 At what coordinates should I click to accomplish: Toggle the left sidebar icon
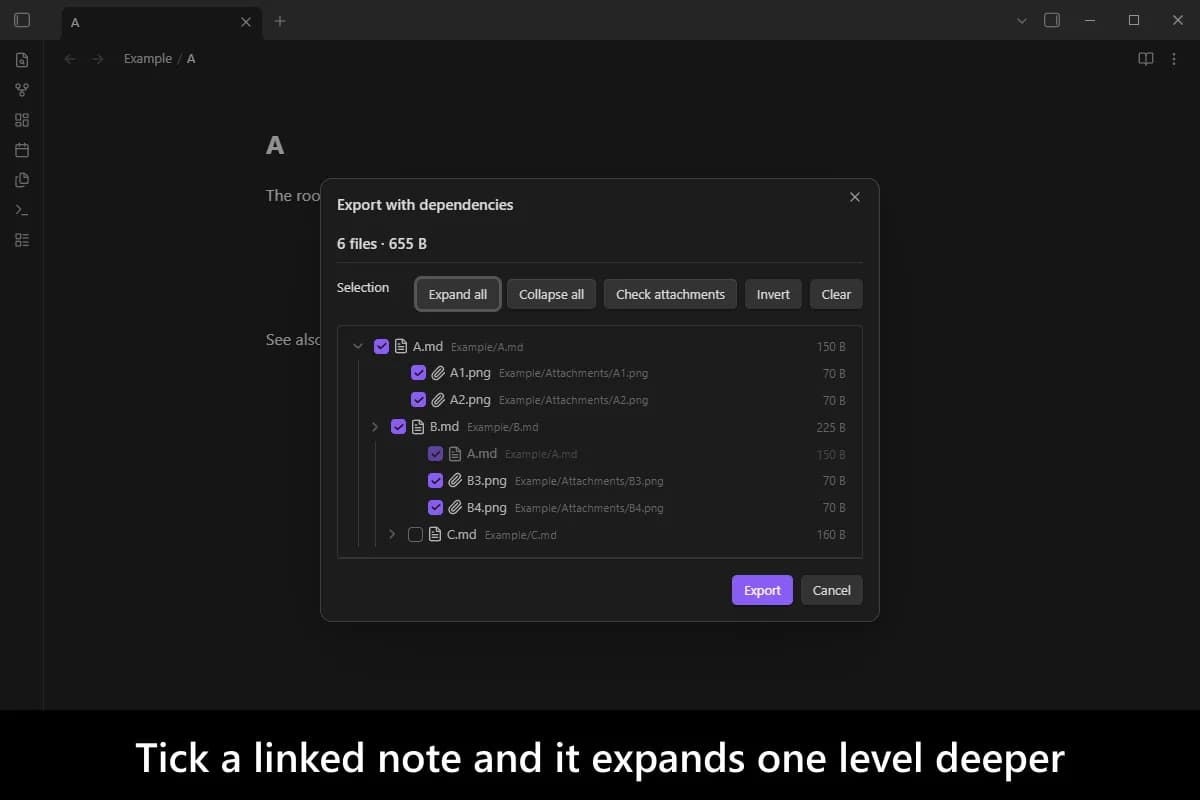[x=22, y=20]
